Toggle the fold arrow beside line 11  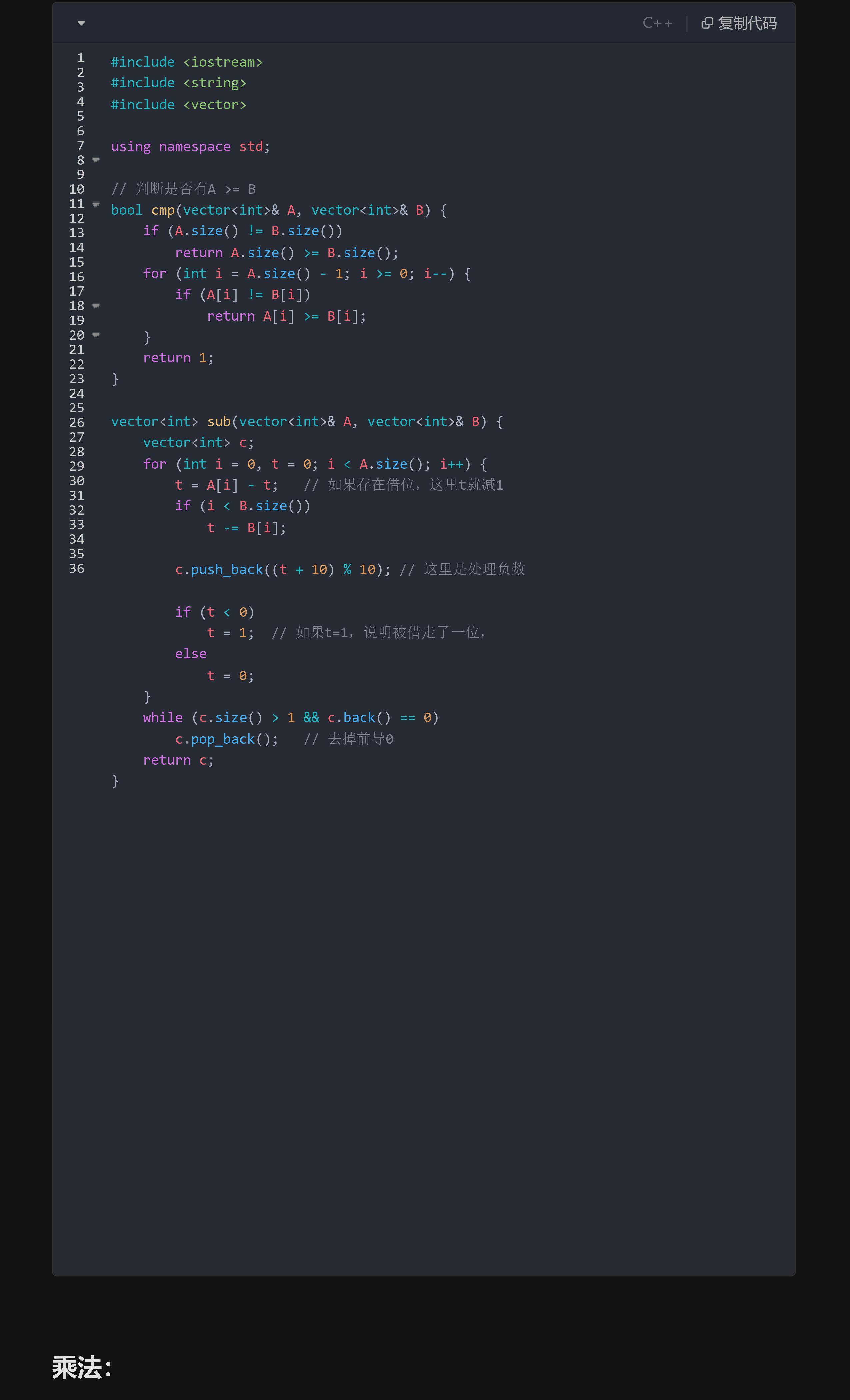[x=96, y=204]
